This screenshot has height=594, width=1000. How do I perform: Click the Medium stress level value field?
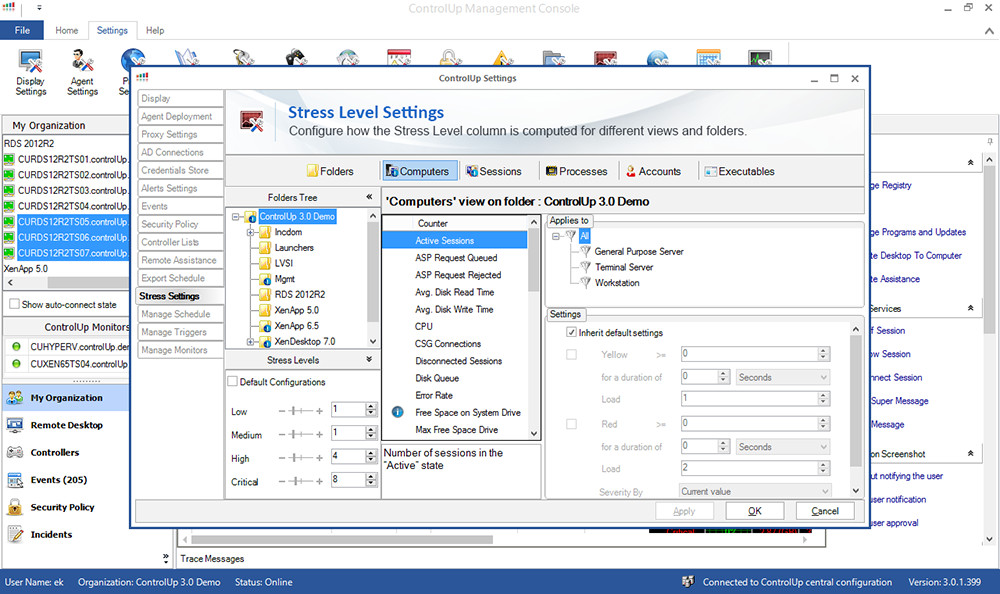click(x=348, y=433)
